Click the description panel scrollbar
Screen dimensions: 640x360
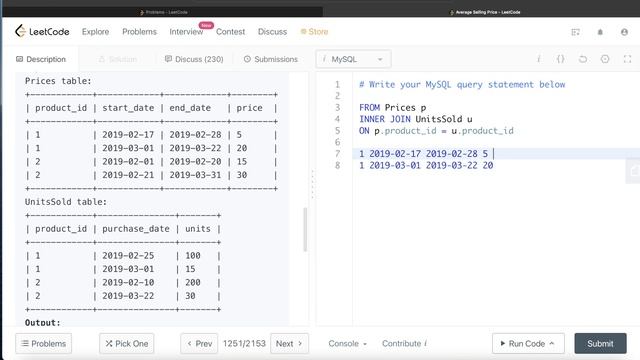coord(305,229)
